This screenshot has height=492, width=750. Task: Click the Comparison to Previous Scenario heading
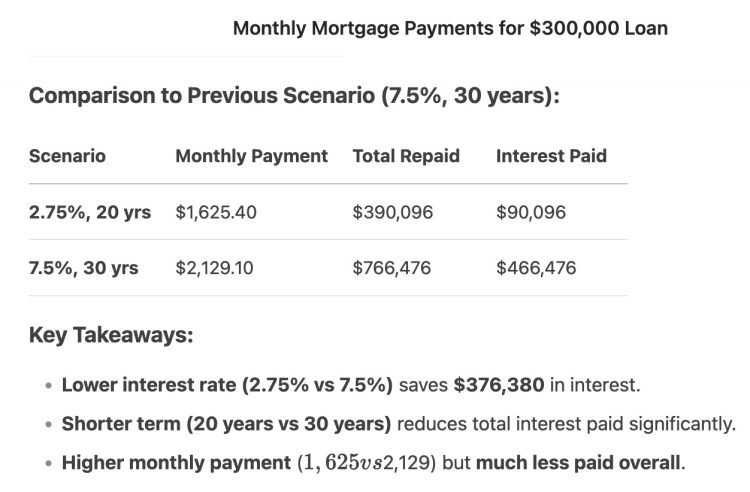[x=294, y=97]
